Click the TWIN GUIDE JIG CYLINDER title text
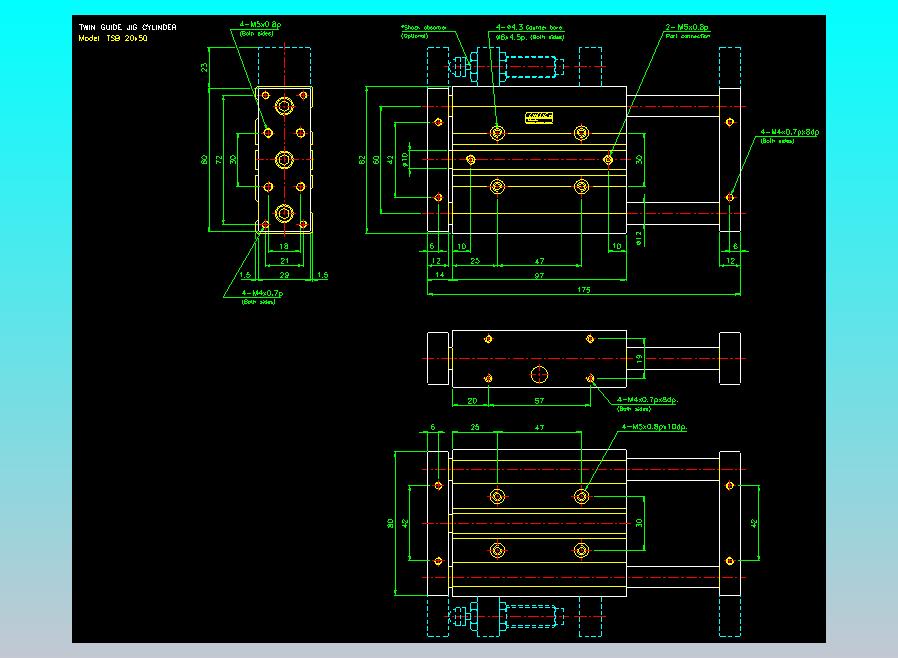 click(127, 27)
